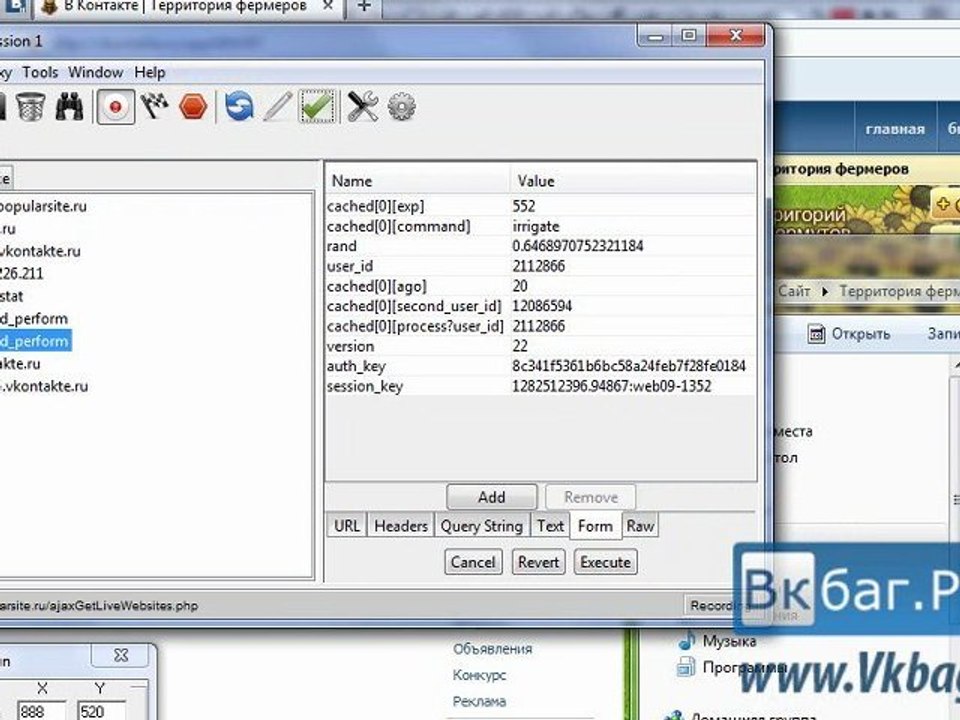
Task: Click главная link in the VK header
Action: click(895, 129)
